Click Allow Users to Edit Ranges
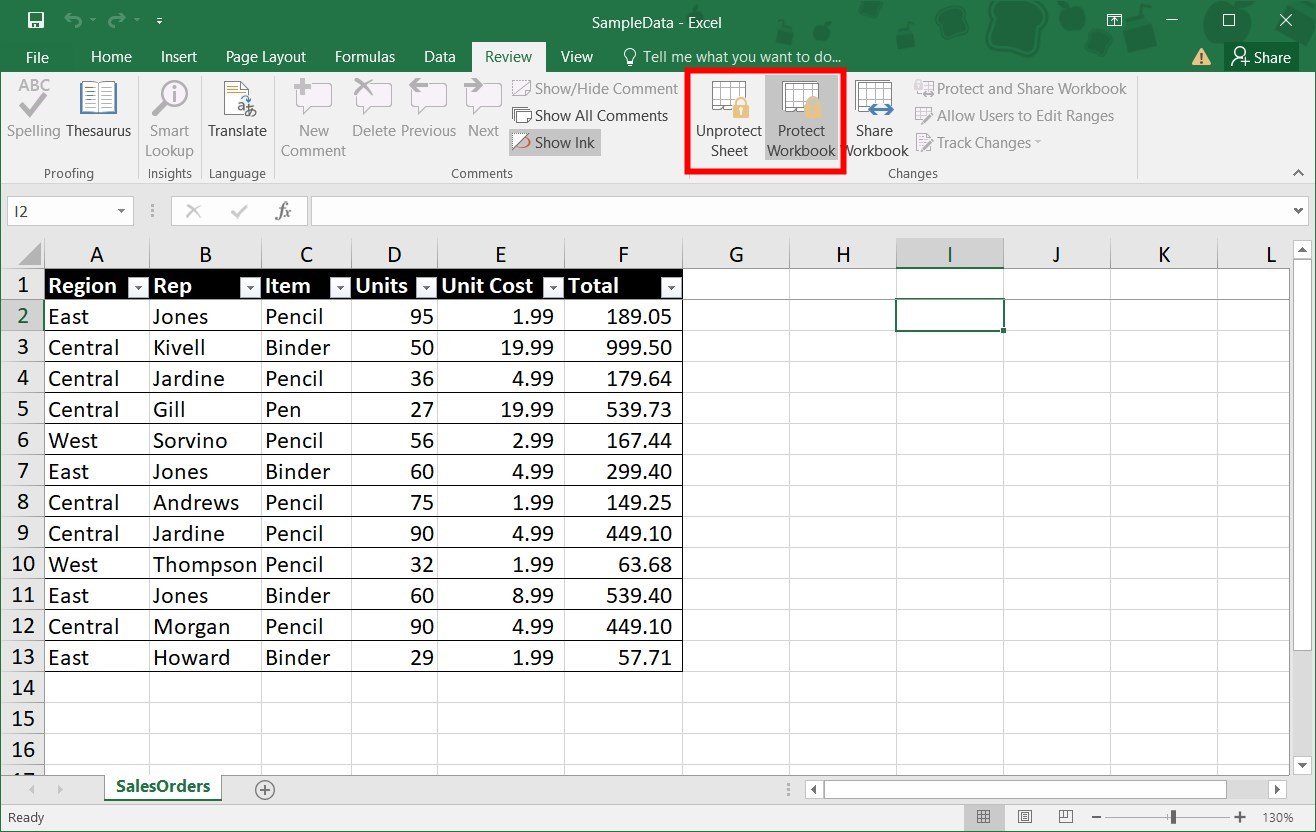Screen dimensions: 1316x832 1014,115
